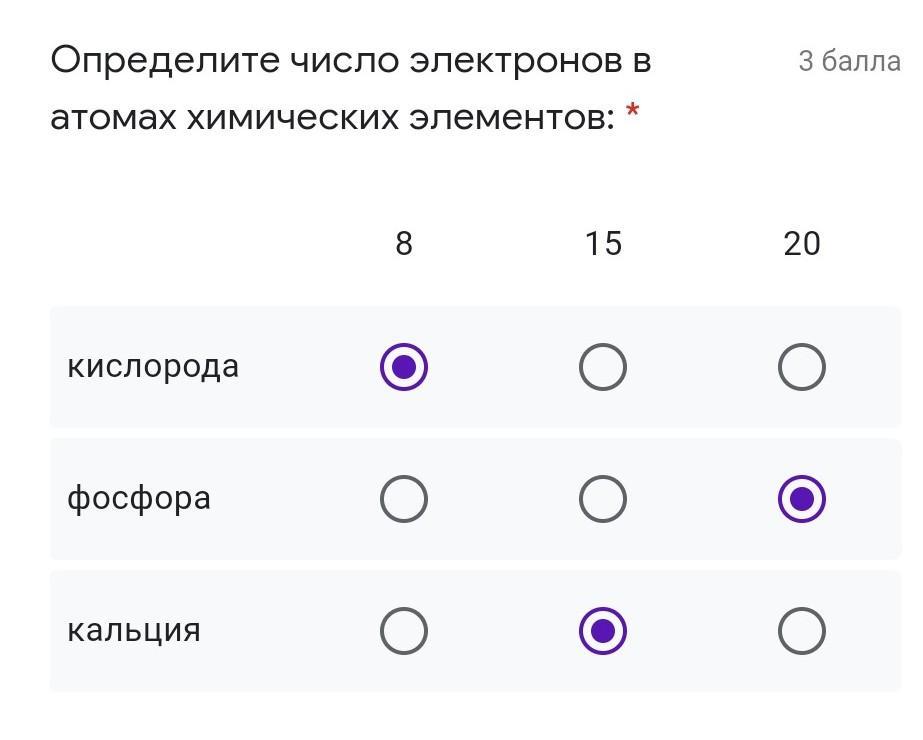The image size is (923, 740).
Task: Click selected 20 radio for фосфора
Action: click(x=801, y=499)
